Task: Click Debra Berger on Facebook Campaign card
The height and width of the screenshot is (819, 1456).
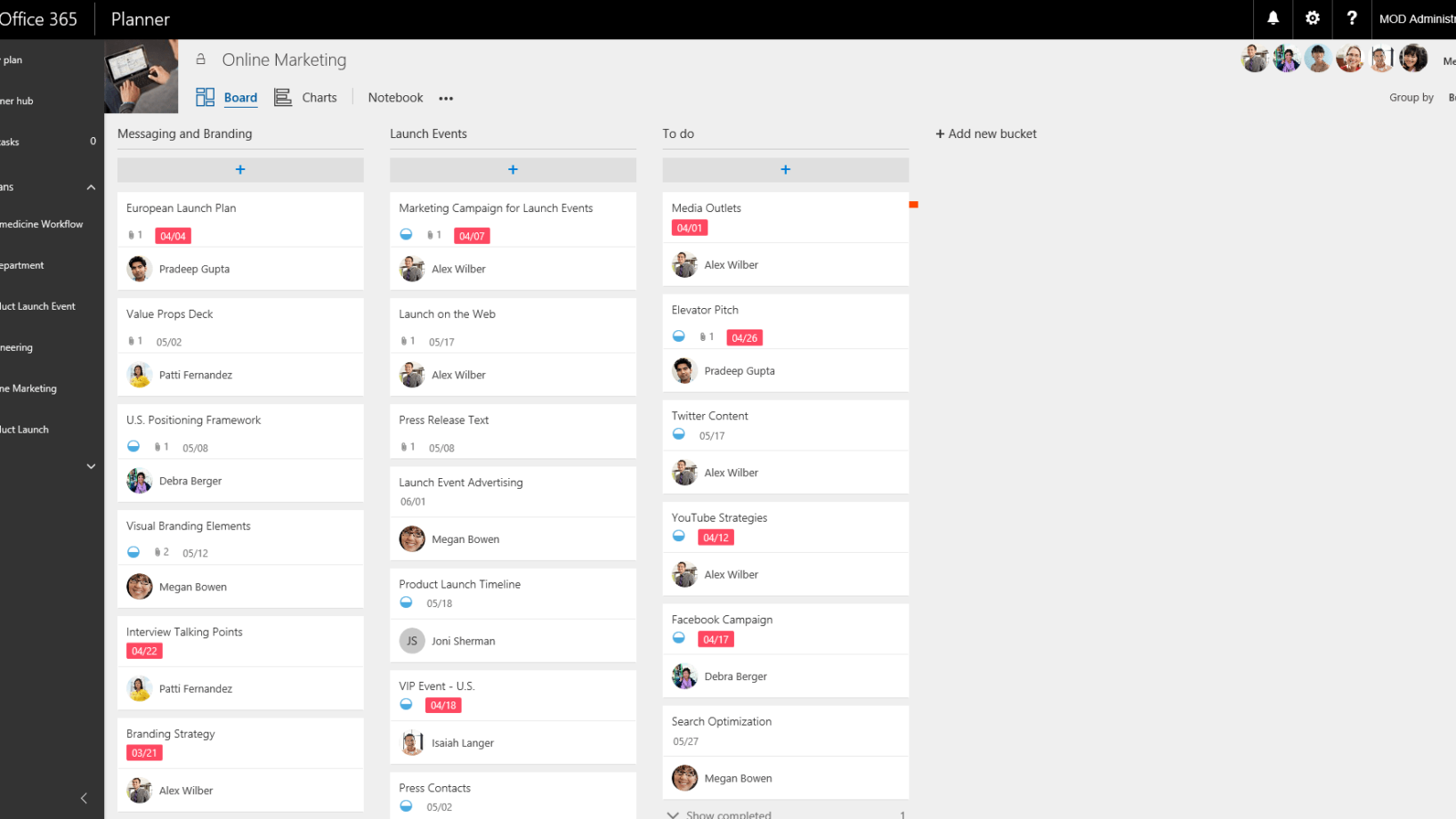Action: pyautogui.click(x=735, y=677)
